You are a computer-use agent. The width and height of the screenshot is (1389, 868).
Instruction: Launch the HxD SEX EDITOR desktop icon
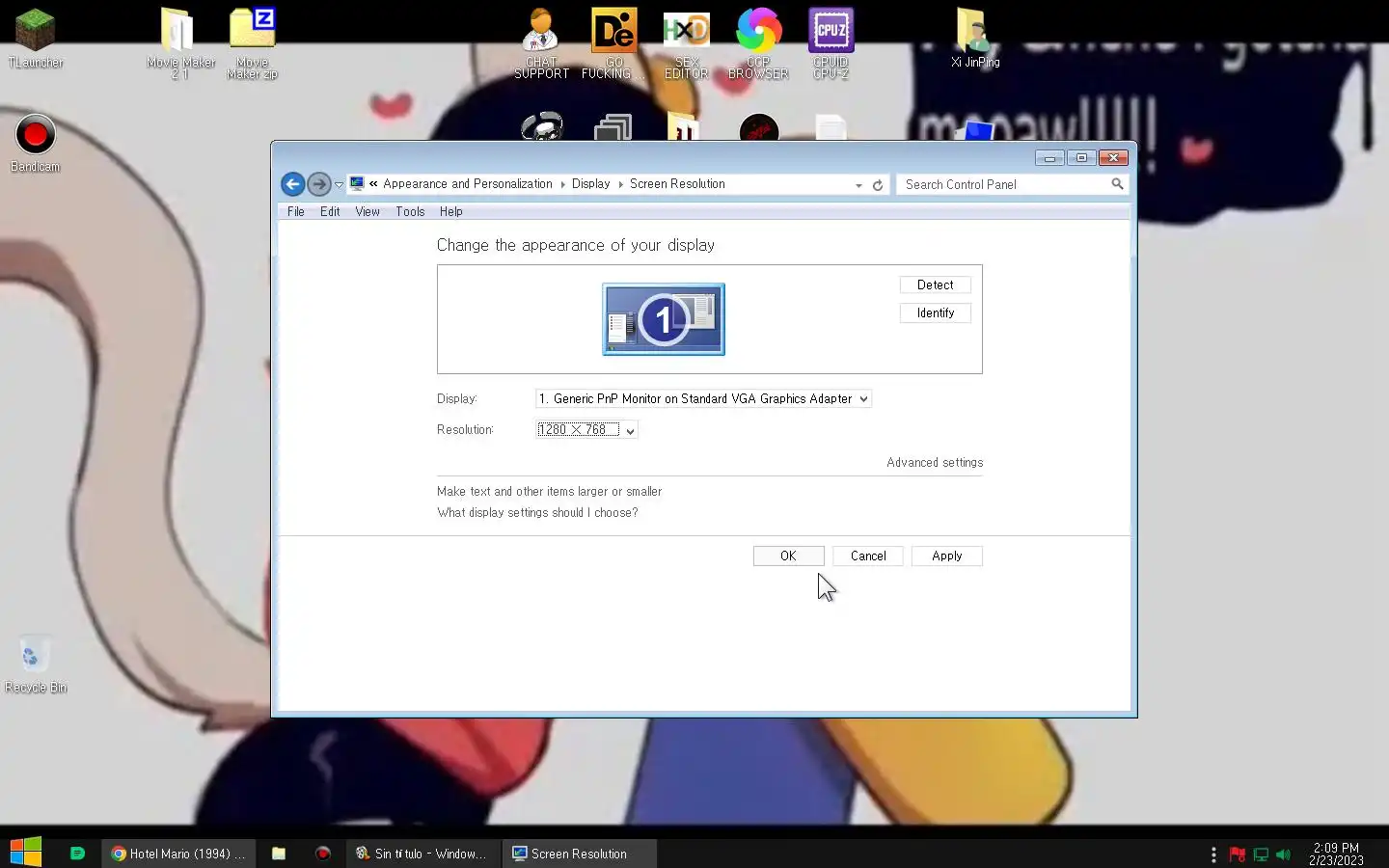686,42
